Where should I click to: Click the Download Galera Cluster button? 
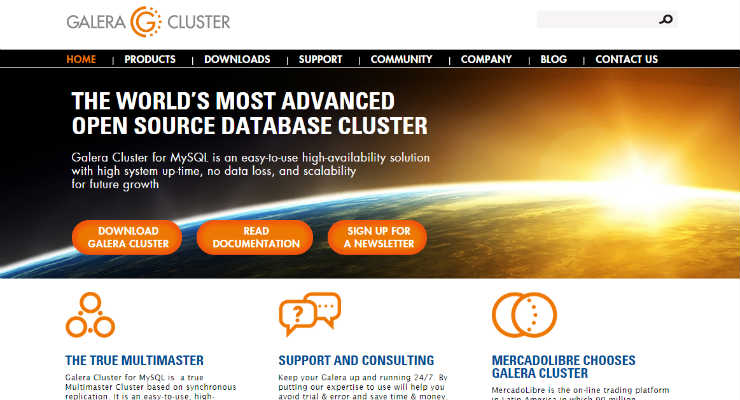[x=127, y=237]
